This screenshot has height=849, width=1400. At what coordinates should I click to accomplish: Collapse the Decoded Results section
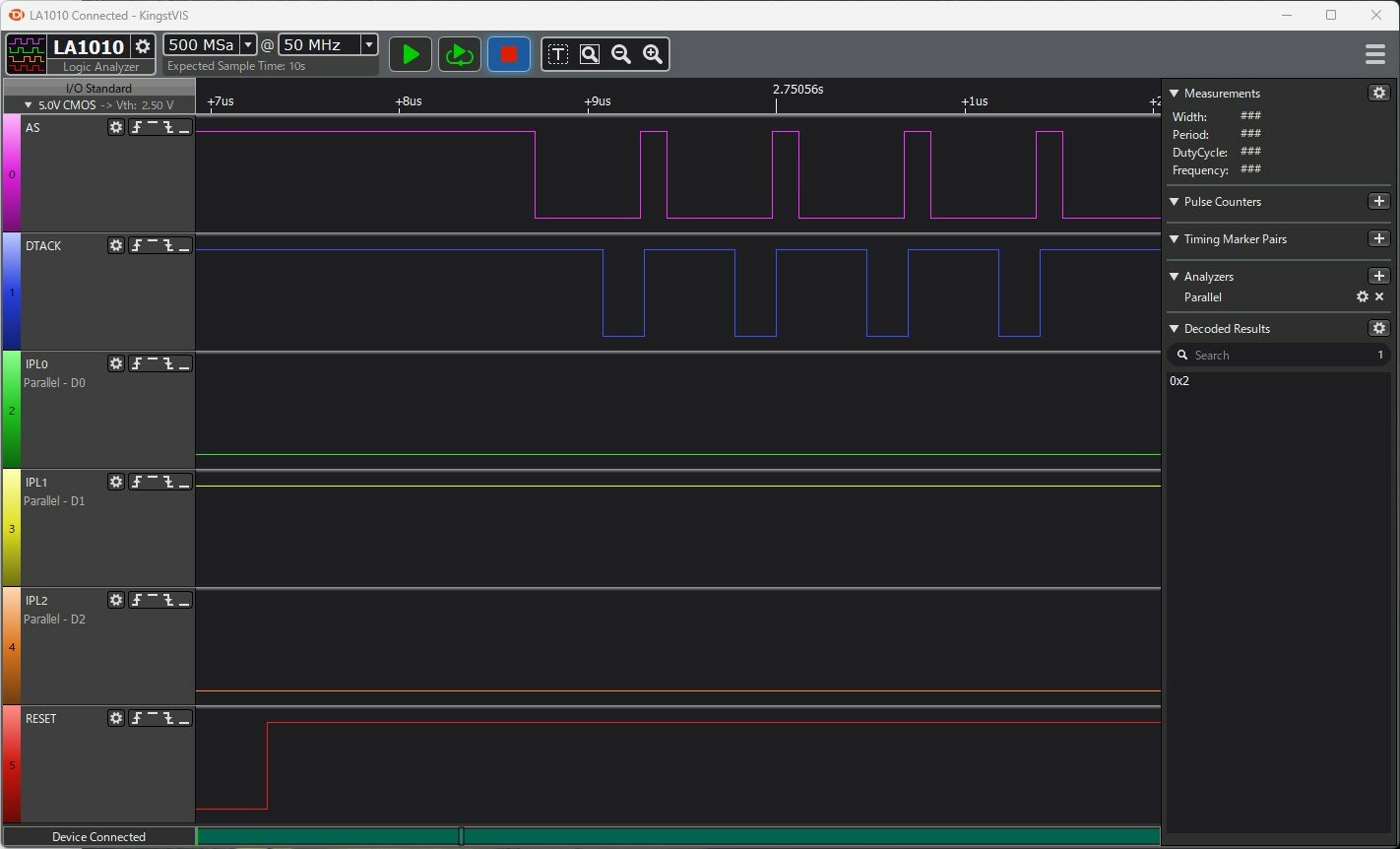coord(1174,328)
